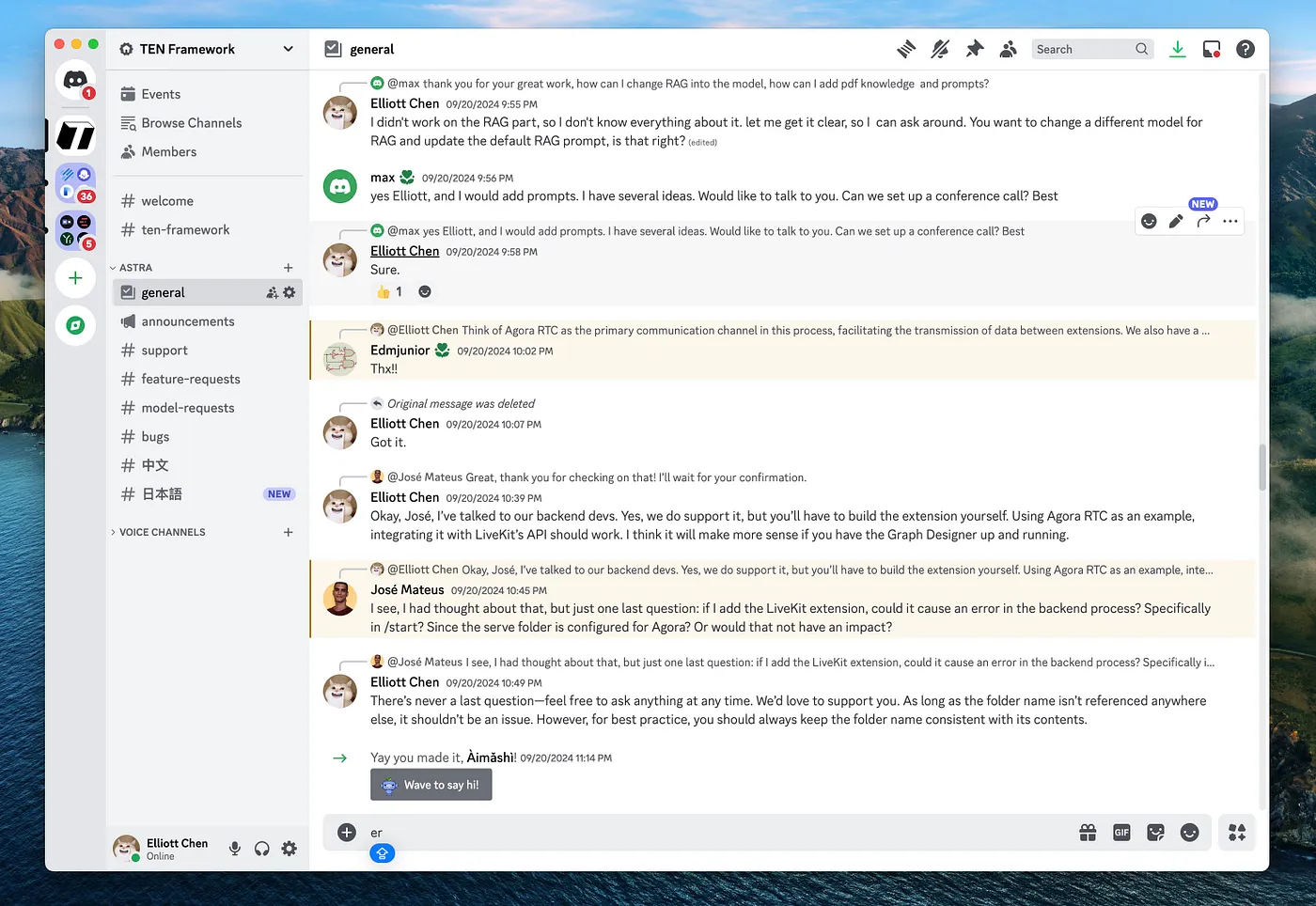The image size is (1316, 906).
Task: Open more options ellipsis on message toolbar
Action: 1230,221
